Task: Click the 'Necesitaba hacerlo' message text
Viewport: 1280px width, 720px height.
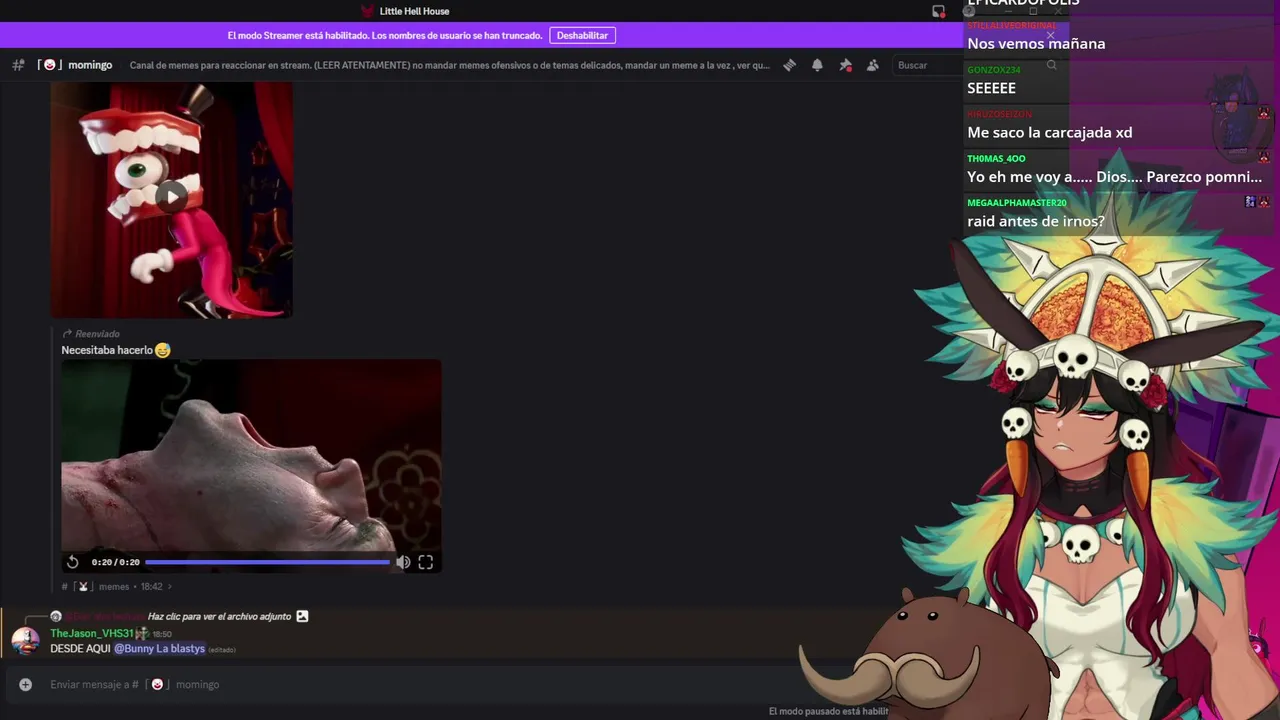Action: click(107, 350)
